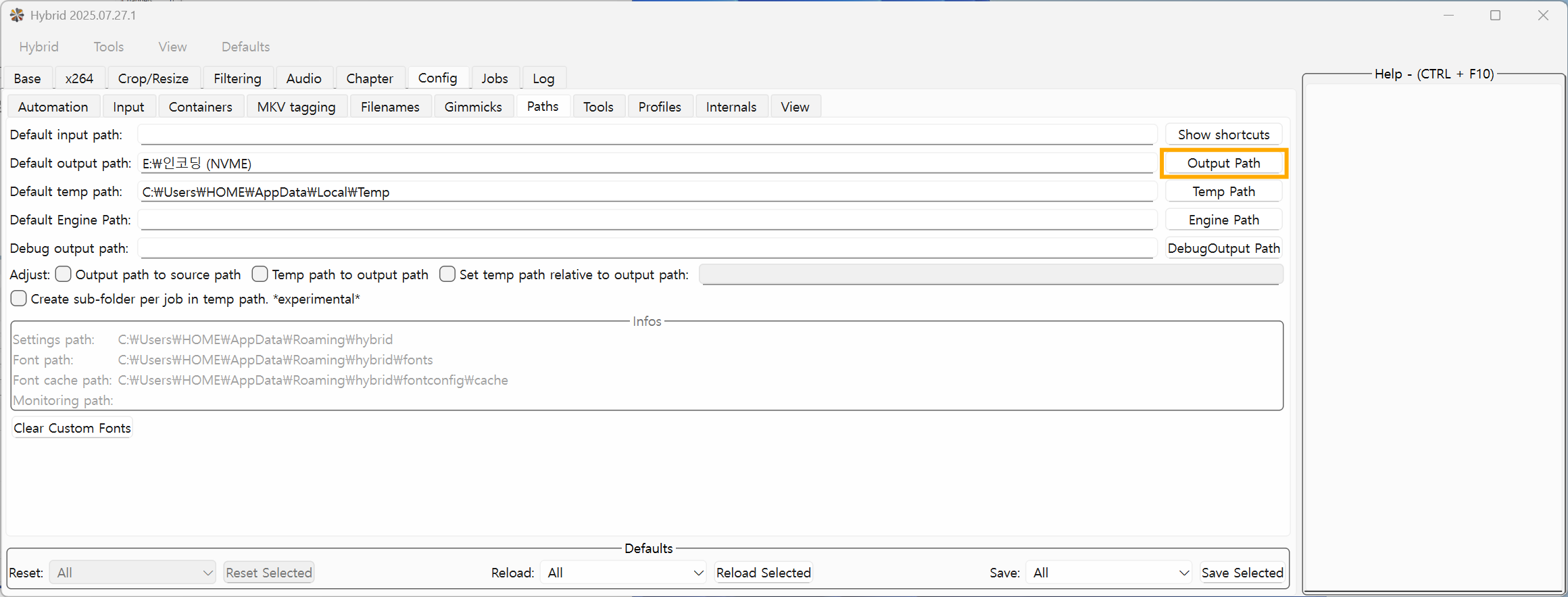Select the Filenames sub-tab

[x=390, y=107]
